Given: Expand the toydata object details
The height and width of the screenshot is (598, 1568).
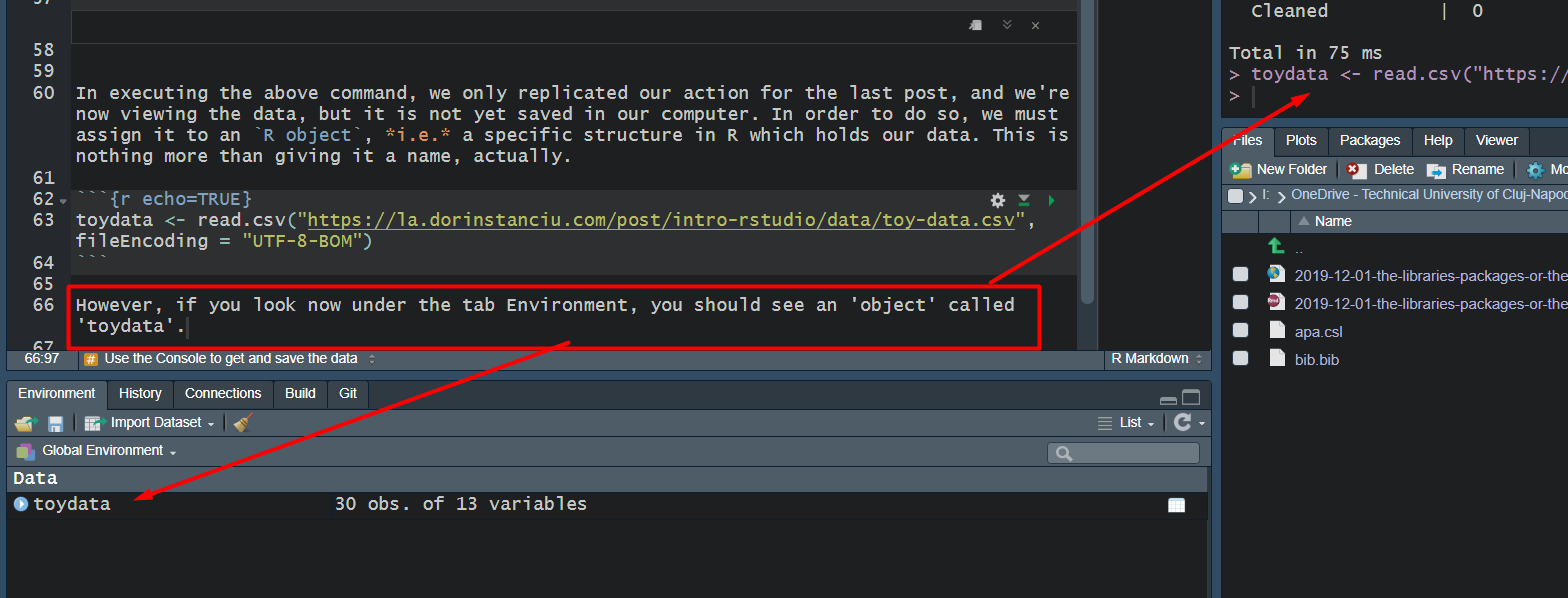Looking at the screenshot, I should tap(21, 505).
